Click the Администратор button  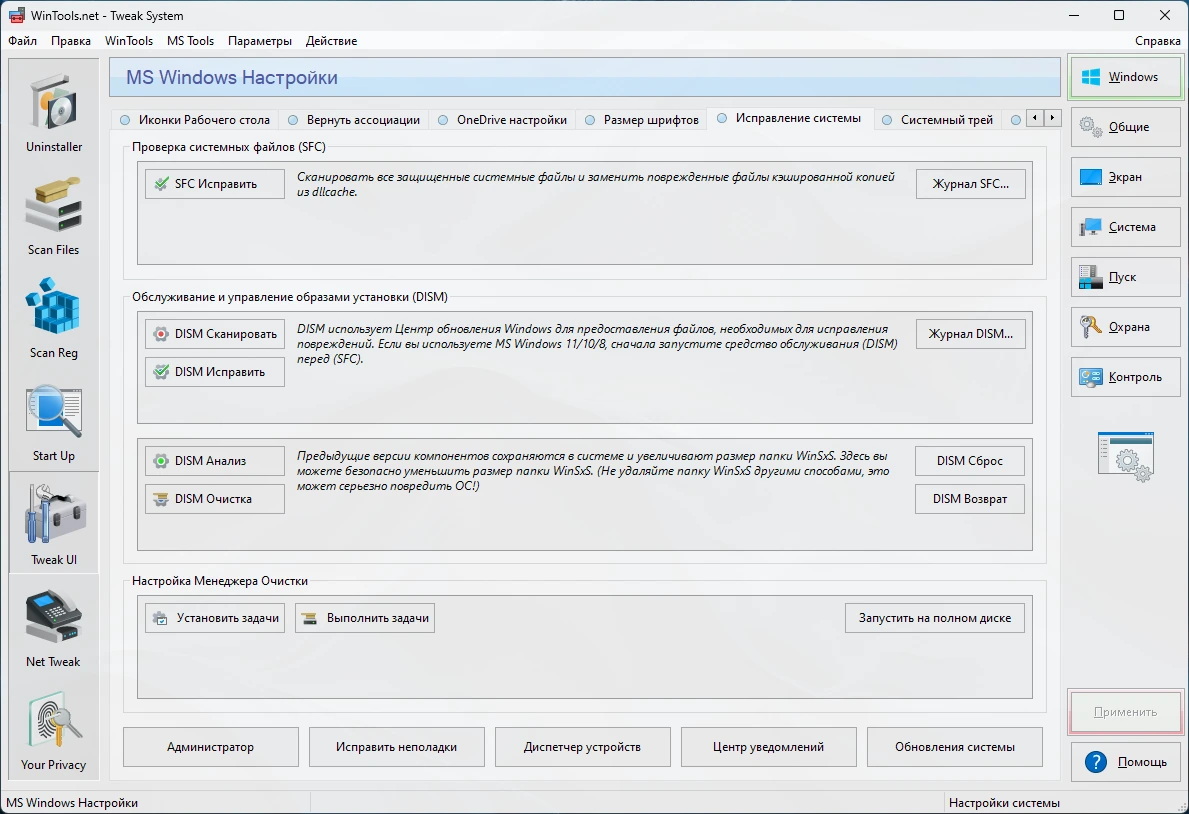[211, 746]
